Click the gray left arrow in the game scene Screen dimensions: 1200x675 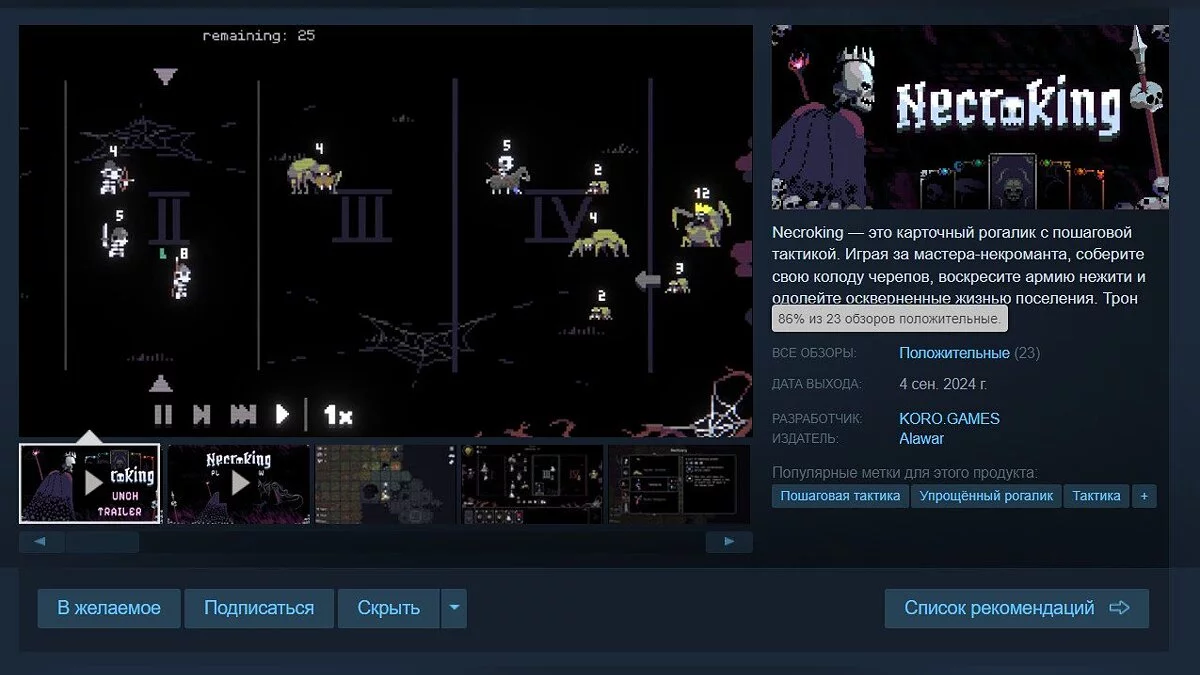tap(649, 280)
